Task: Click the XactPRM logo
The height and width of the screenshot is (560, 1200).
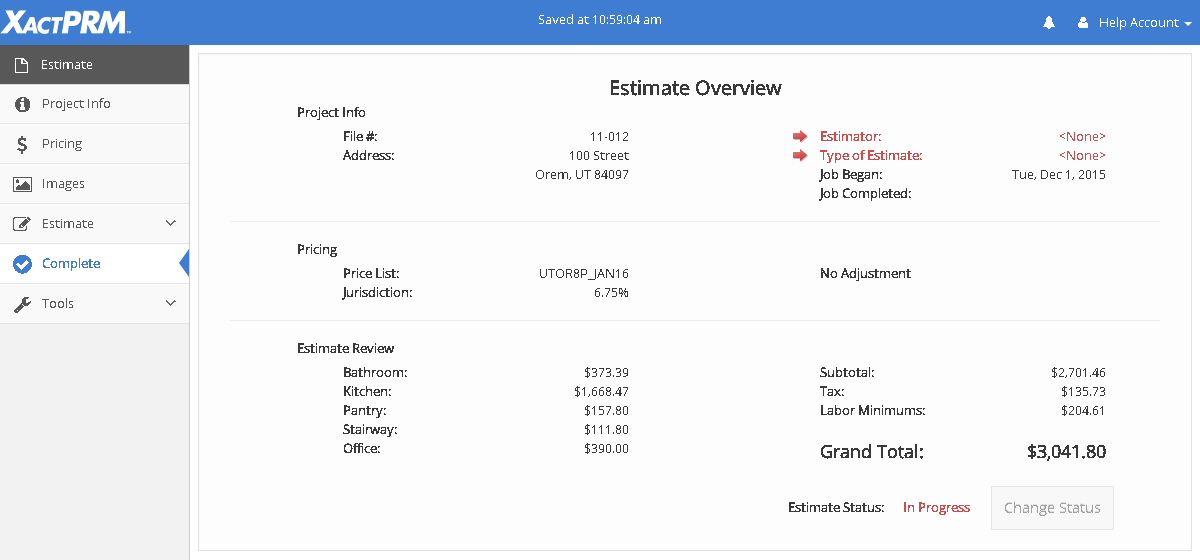Action: coord(64,22)
